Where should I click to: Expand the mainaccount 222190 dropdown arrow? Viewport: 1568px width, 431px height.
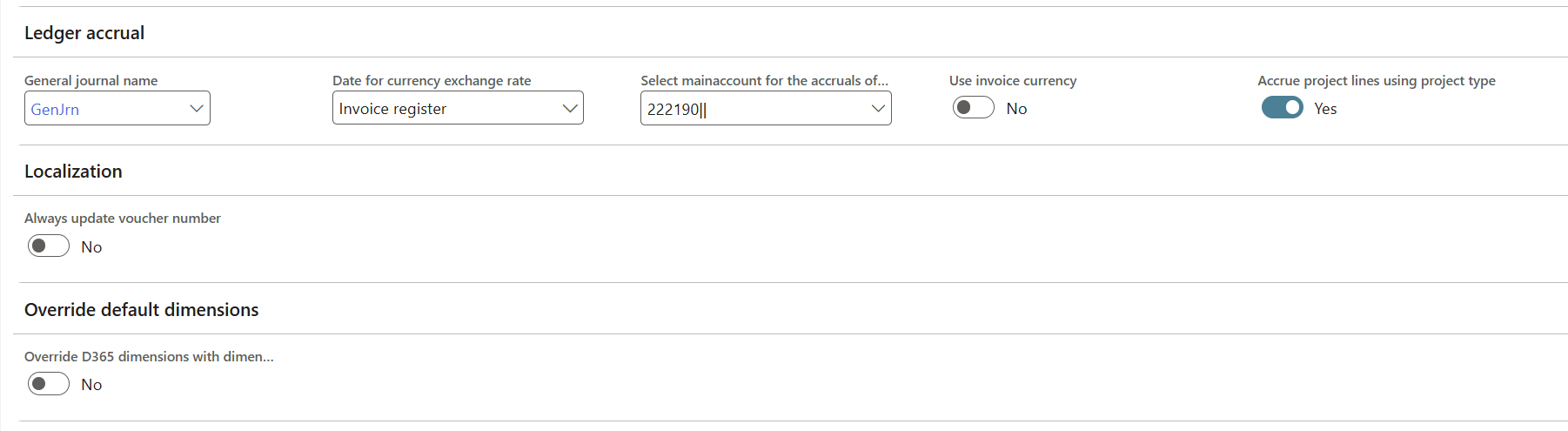click(878, 109)
